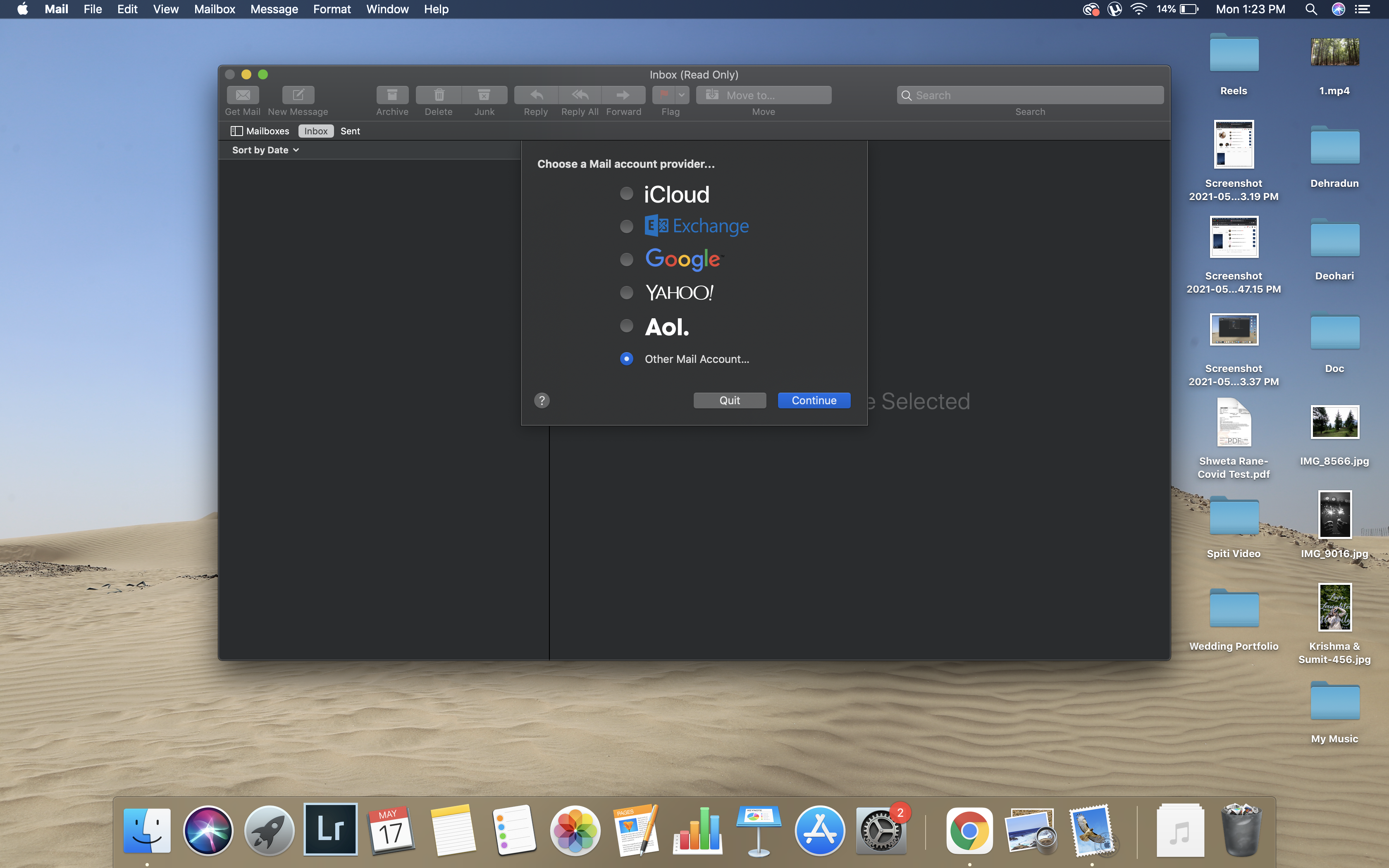Open the Message menu

(274, 9)
